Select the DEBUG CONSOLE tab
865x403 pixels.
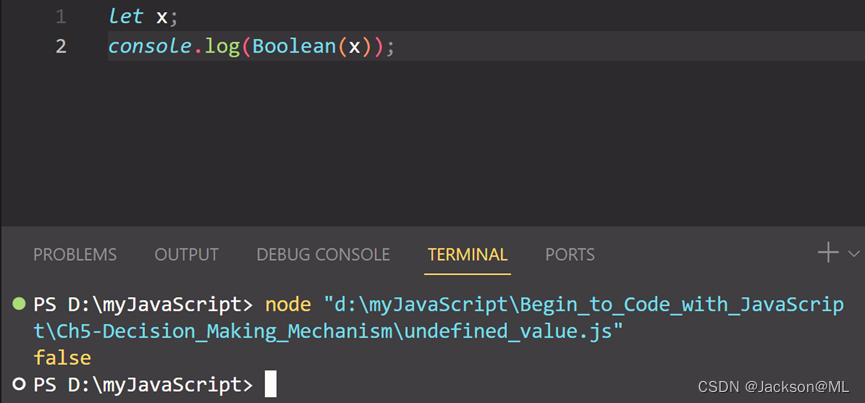tap(323, 255)
